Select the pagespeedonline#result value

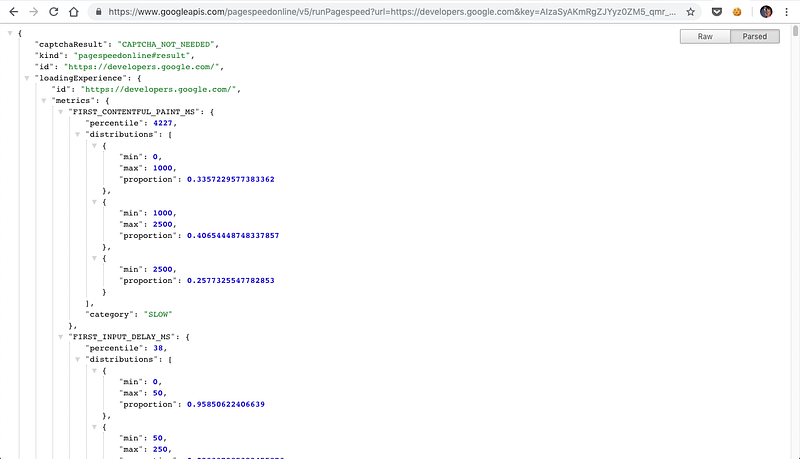(132, 56)
